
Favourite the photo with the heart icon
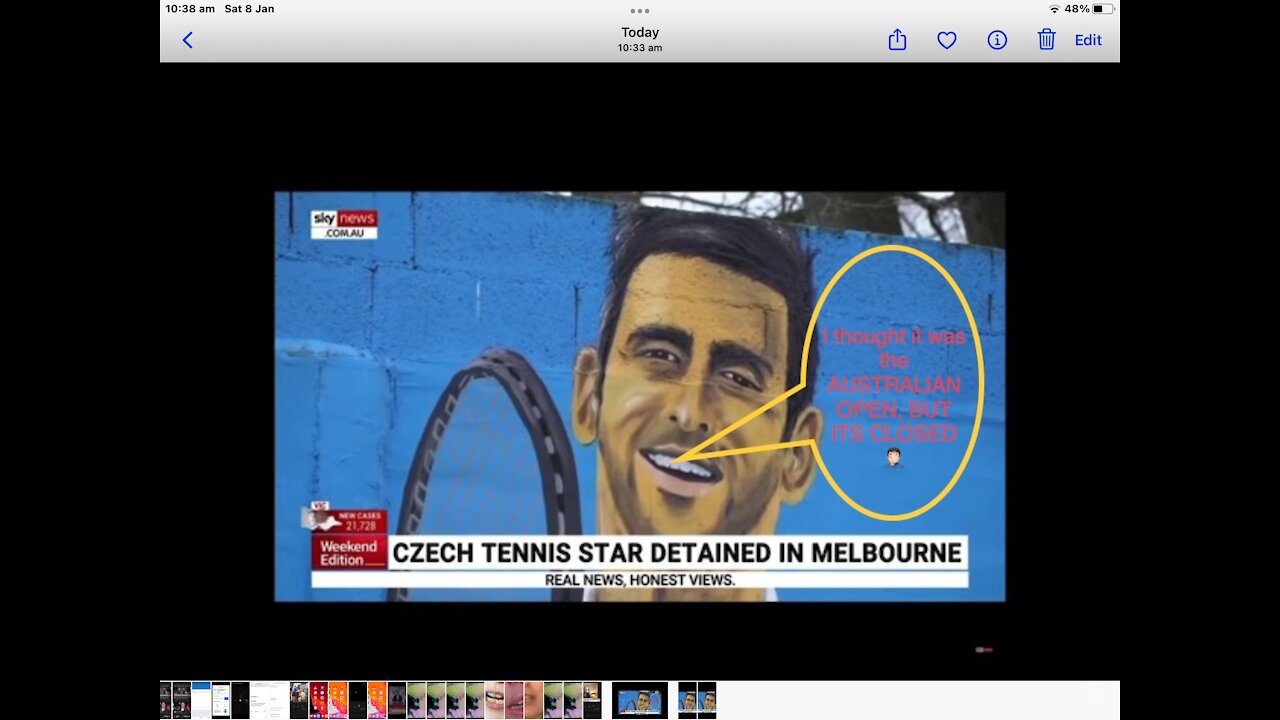point(947,40)
